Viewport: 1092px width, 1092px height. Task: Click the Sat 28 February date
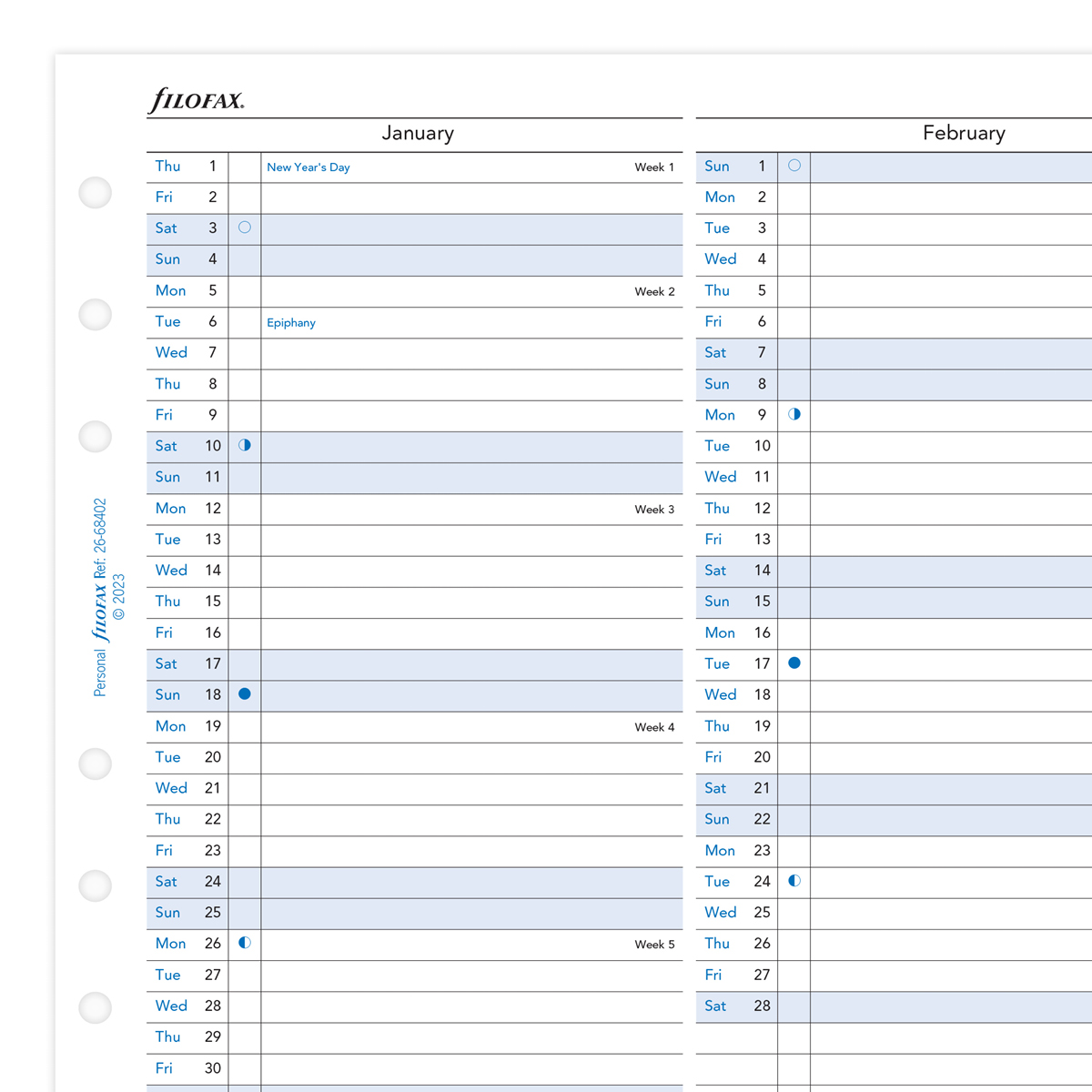pos(737,1006)
